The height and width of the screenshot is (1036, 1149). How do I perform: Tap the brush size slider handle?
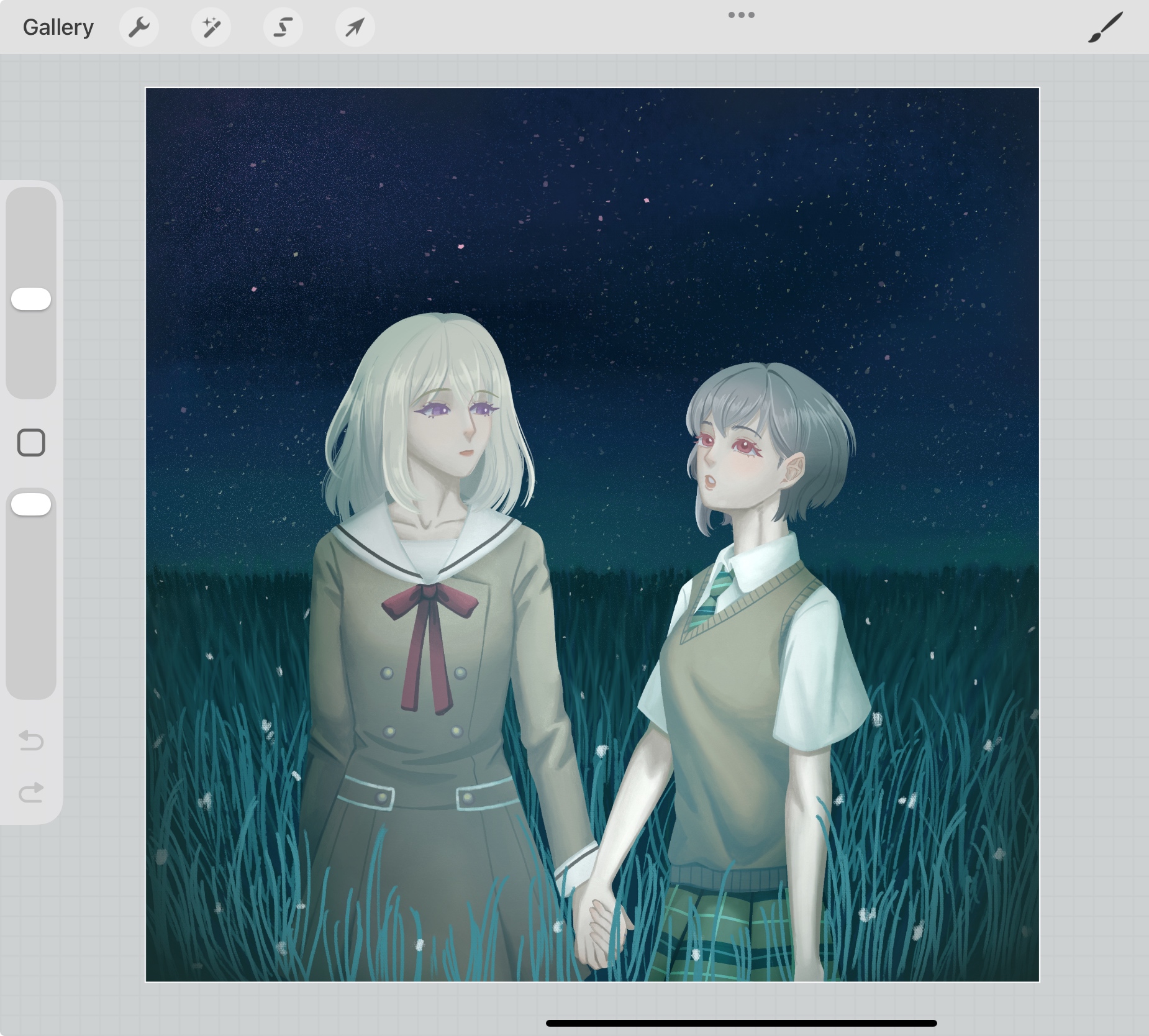pyautogui.click(x=31, y=299)
